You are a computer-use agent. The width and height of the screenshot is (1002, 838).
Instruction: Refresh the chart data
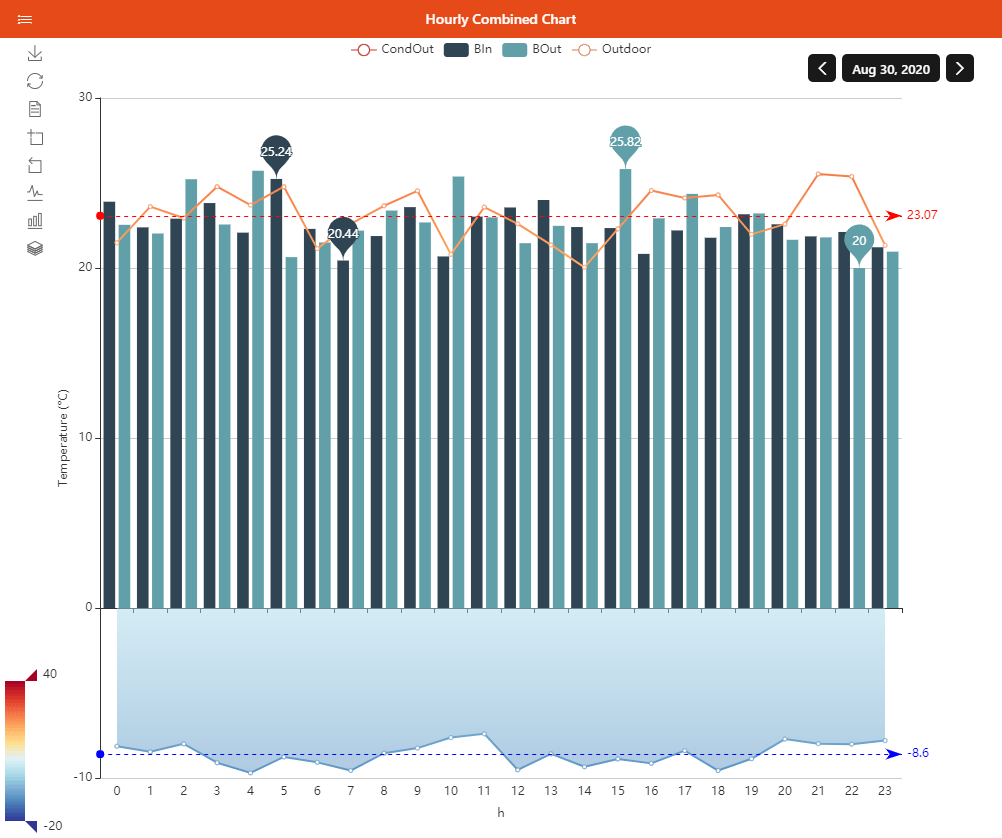(x=35, y=80)
